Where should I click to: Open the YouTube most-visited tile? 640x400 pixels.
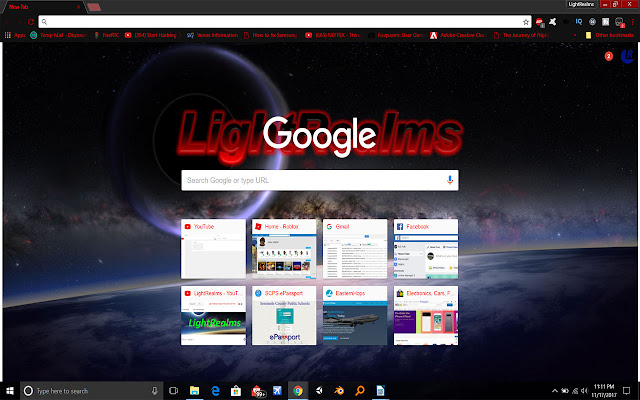(213, 249)
